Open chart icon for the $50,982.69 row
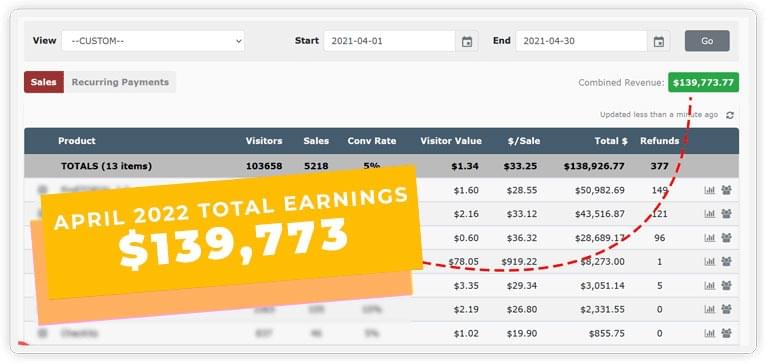Image resolution: width=766 pixels, height=363 pixels. point(709,190)
